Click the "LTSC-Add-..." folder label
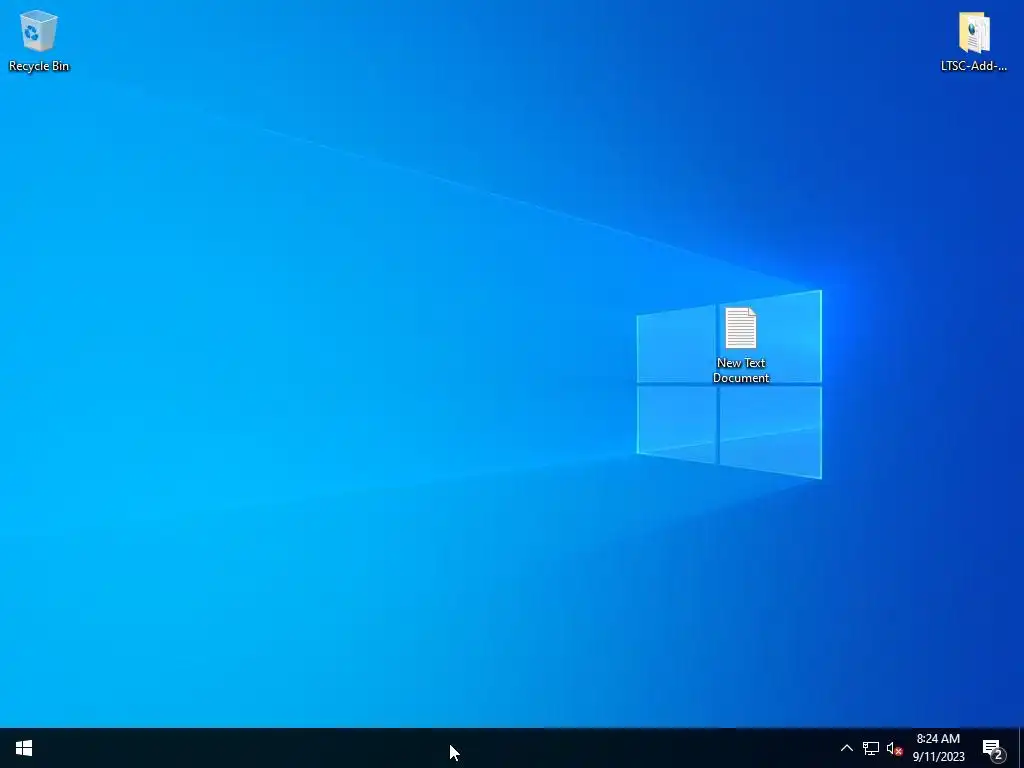Image resolution: width=1024 pixels, height=768 pixels. pyautogui.click(x=974, y=66)
